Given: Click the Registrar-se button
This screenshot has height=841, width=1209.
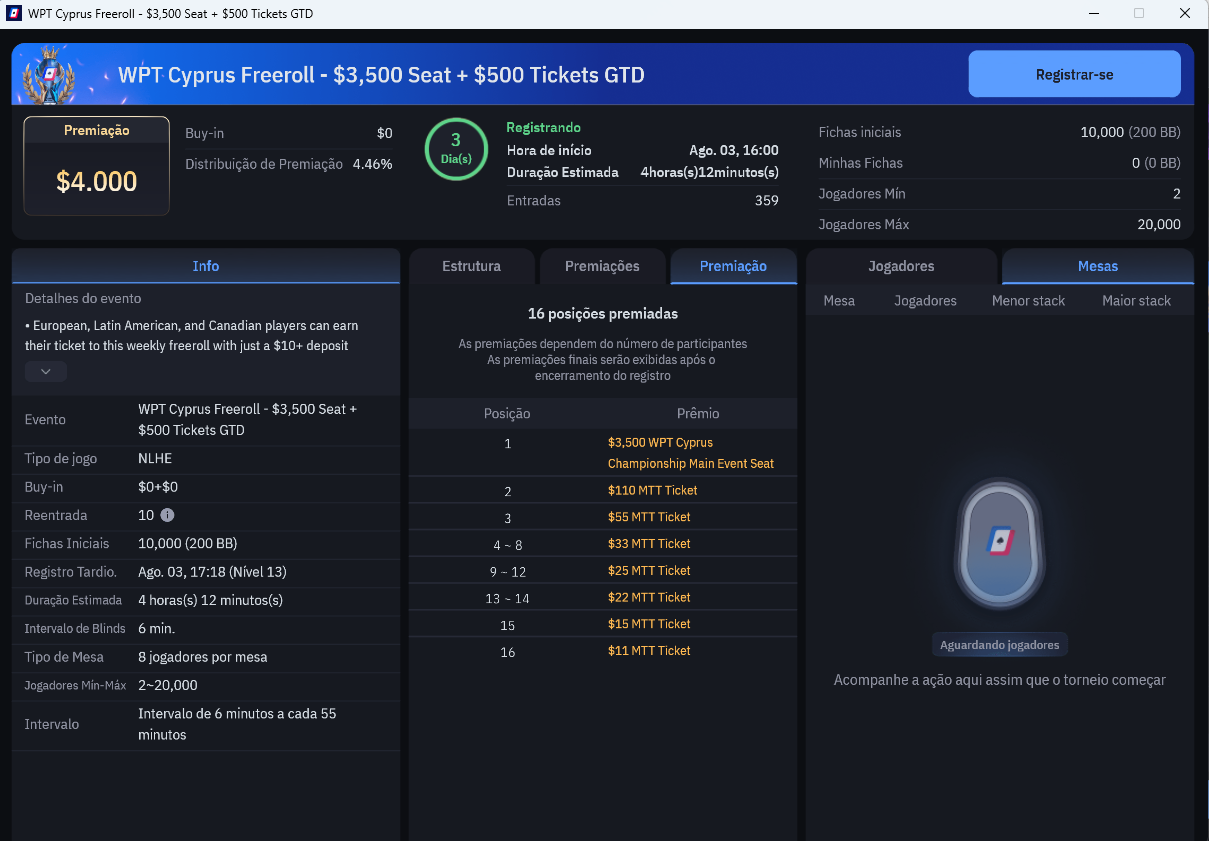Looking at the screenshot, I should coord(1074,74).
